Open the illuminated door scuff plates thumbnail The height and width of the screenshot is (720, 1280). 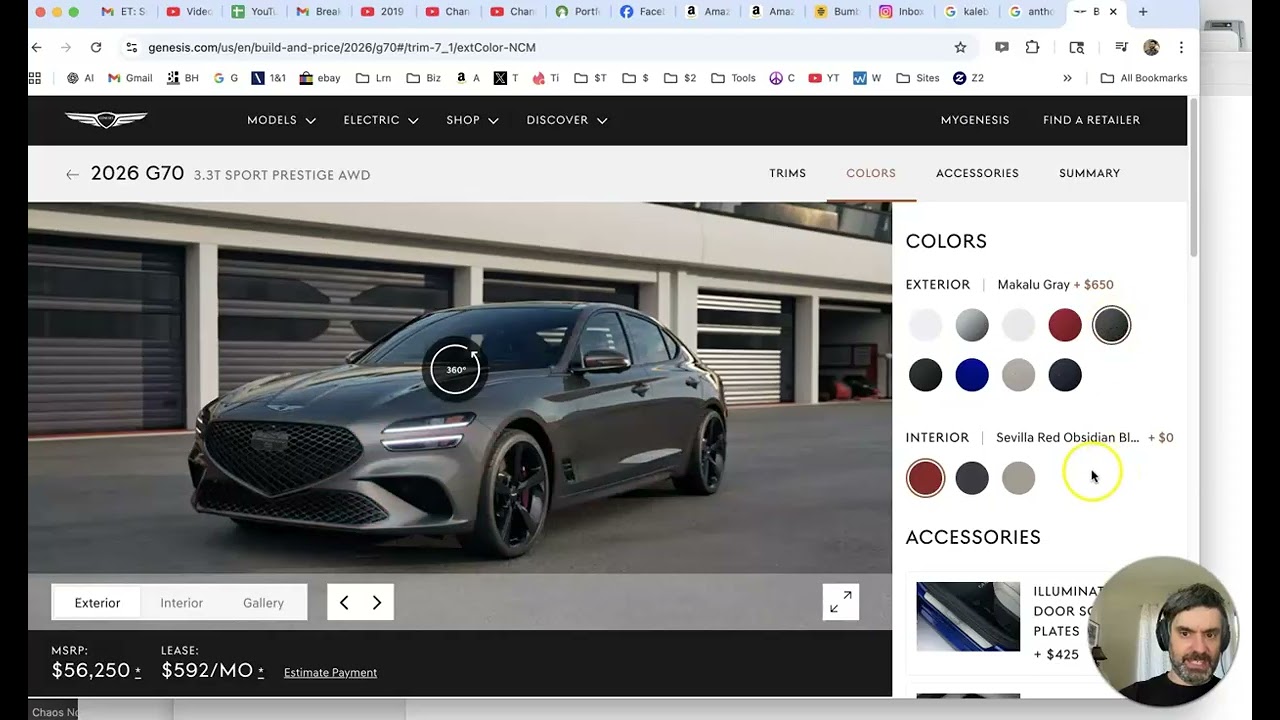coord(968,617)
